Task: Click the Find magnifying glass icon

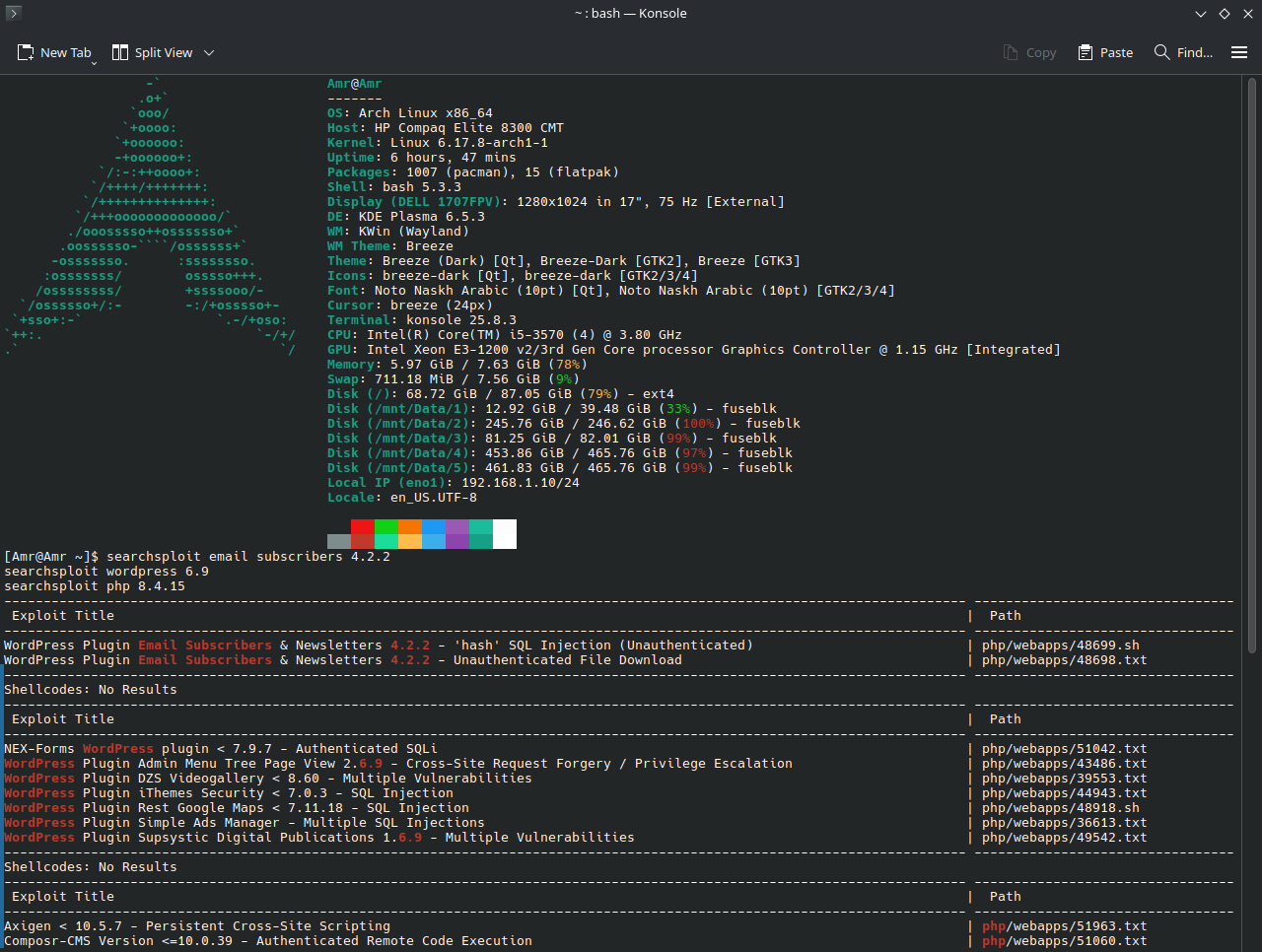Action: tap(1162, 52)
